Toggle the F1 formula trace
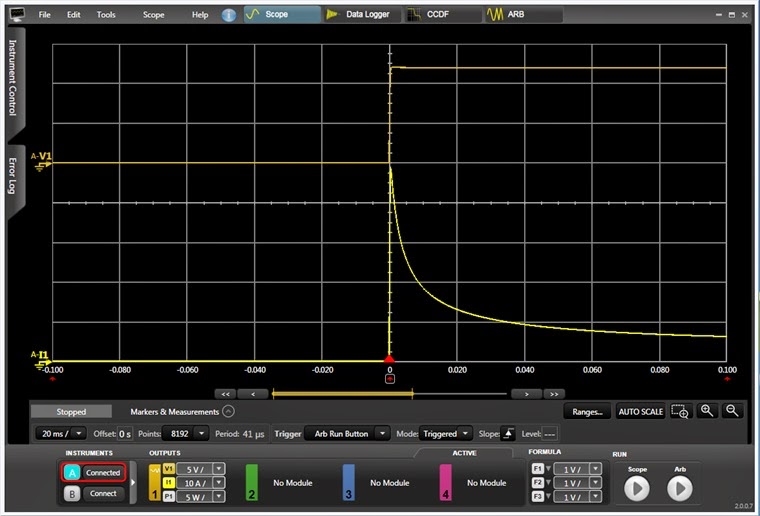The height and width of the screenshot is (516, 760). [538, 469]
